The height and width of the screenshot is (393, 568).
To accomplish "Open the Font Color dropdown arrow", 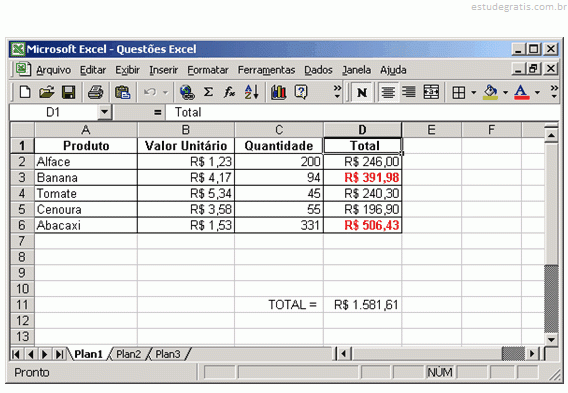I will [537, 93].
